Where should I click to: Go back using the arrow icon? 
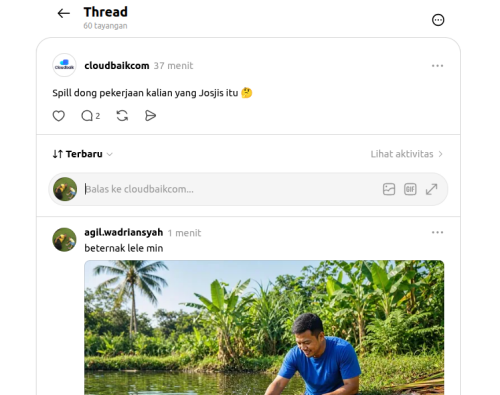63,13
